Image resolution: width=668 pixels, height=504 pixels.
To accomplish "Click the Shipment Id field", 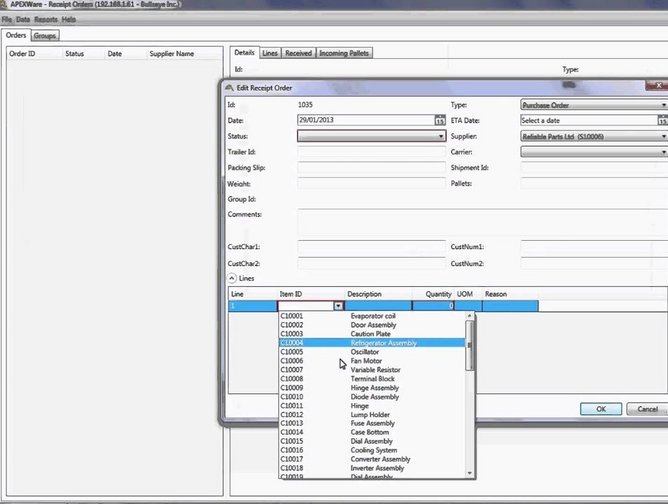I will coord(594,168).
